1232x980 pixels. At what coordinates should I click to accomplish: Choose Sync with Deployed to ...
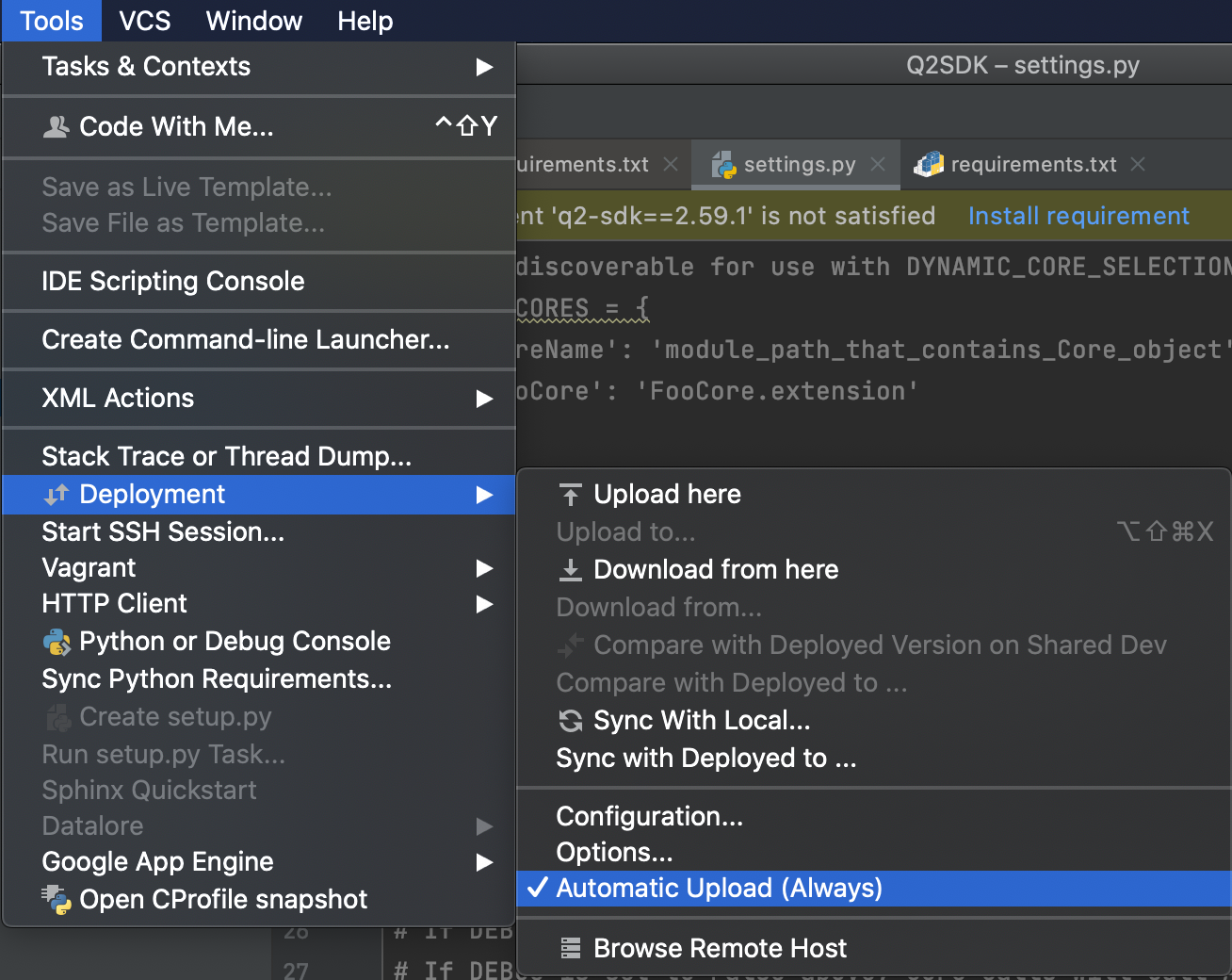pos(874,758)
